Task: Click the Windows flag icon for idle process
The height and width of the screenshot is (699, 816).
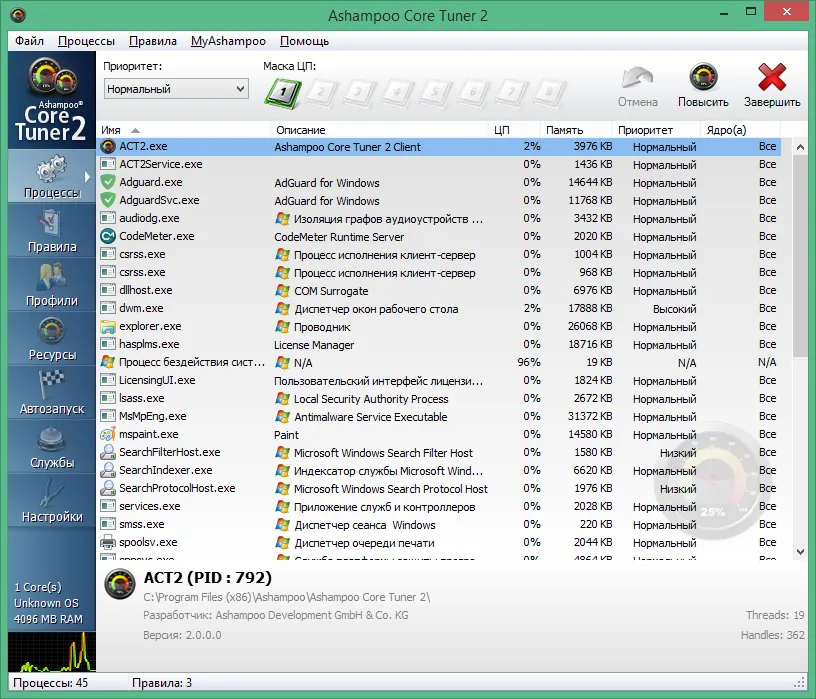Action: [108, 362]
